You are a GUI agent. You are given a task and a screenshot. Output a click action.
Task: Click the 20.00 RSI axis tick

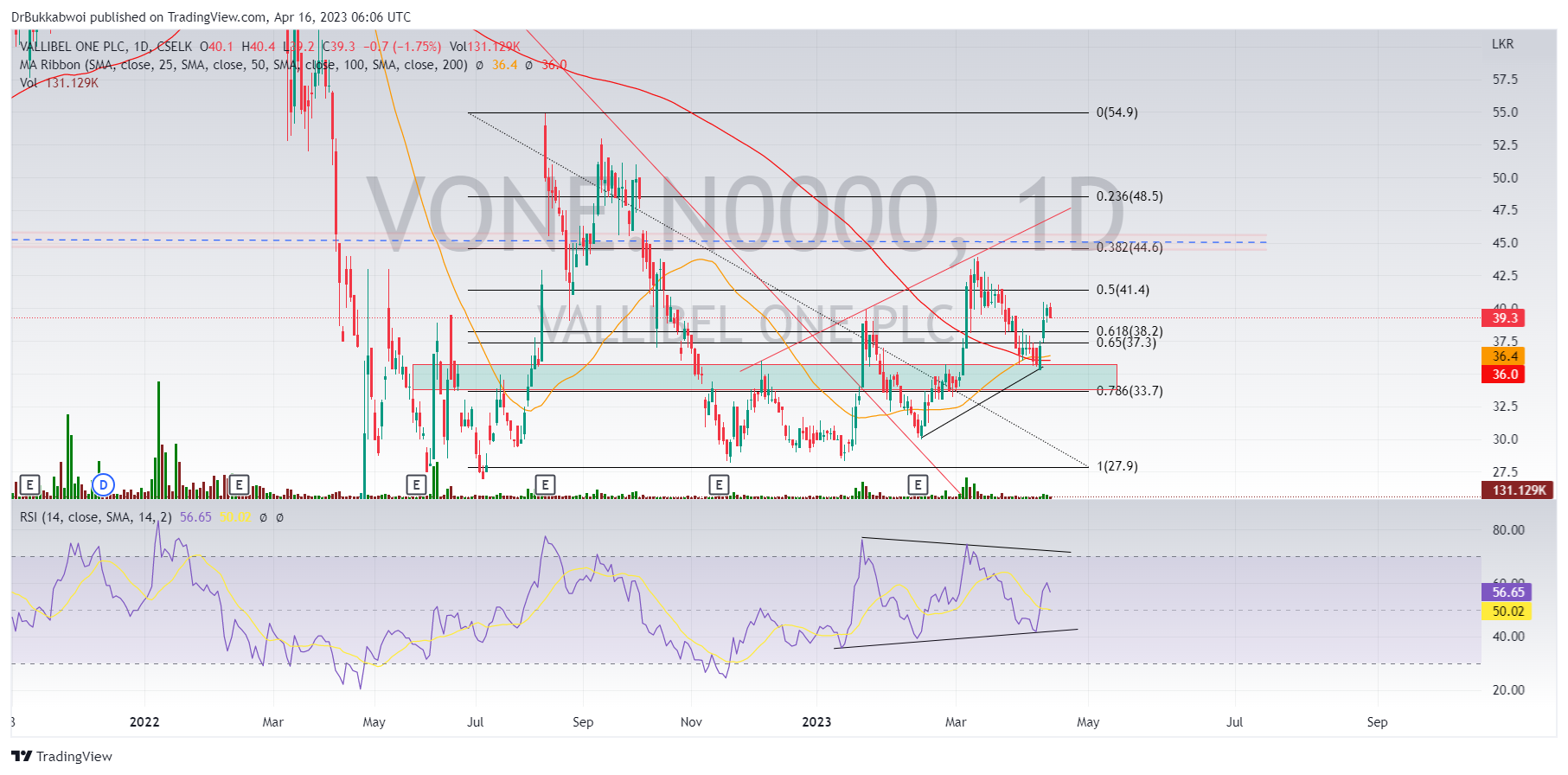tap(1508, 690)
